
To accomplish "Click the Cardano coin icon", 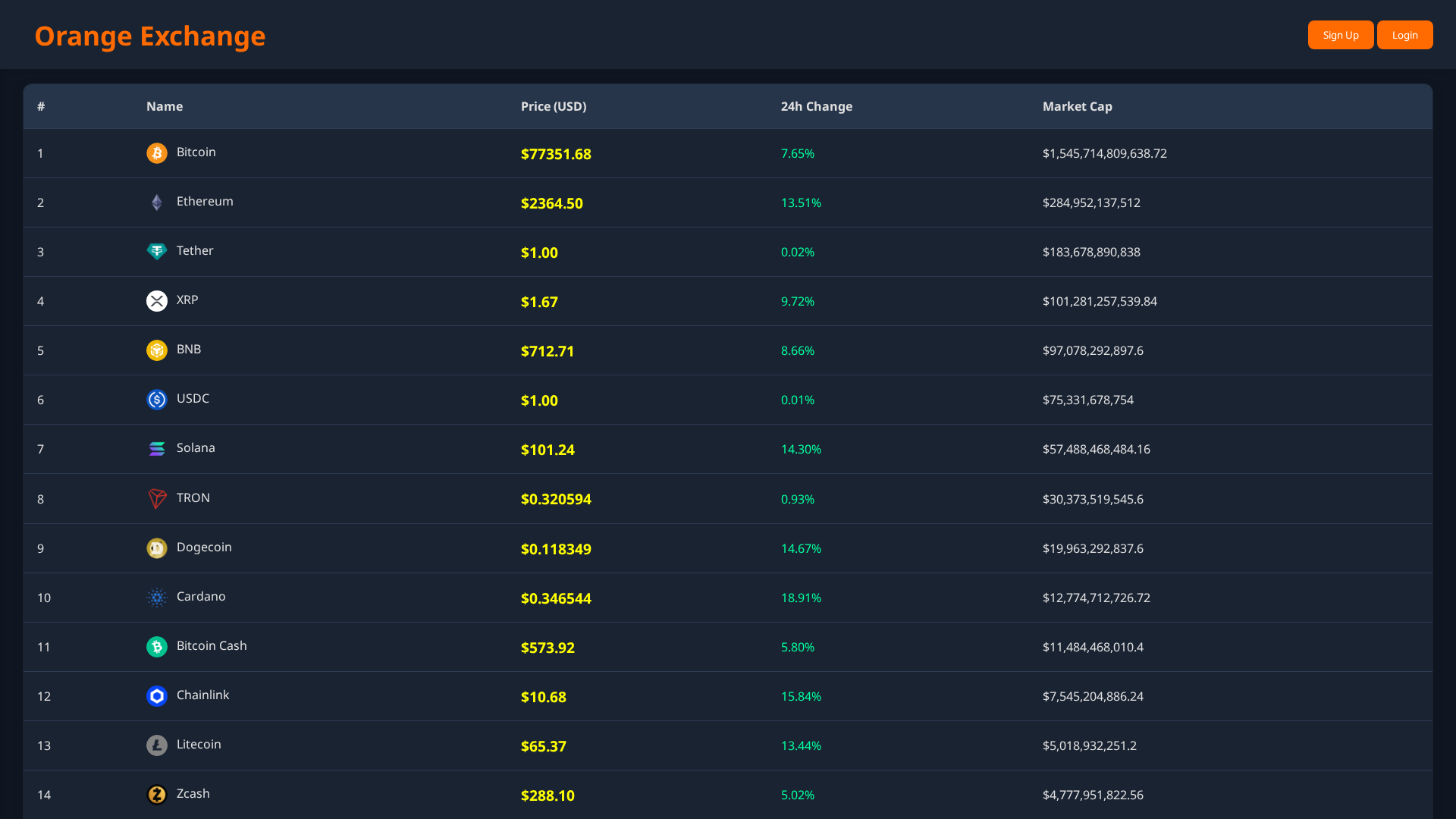I will 156,598.
